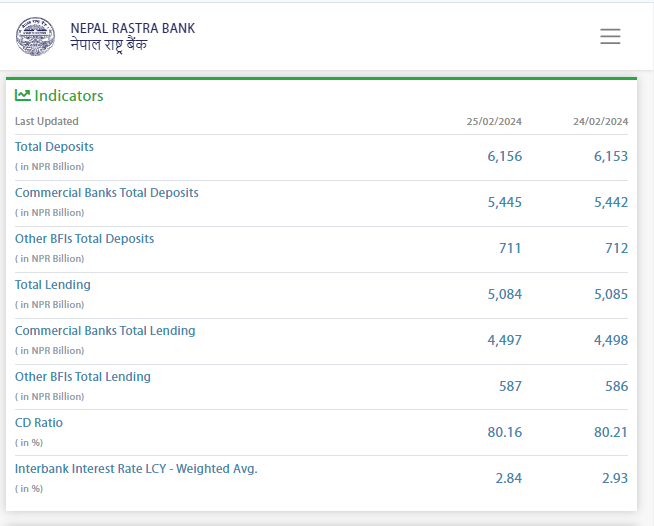The image size is (654, 526).
Task: Open Commercial Banks Total Lending link
Action: 105,331
